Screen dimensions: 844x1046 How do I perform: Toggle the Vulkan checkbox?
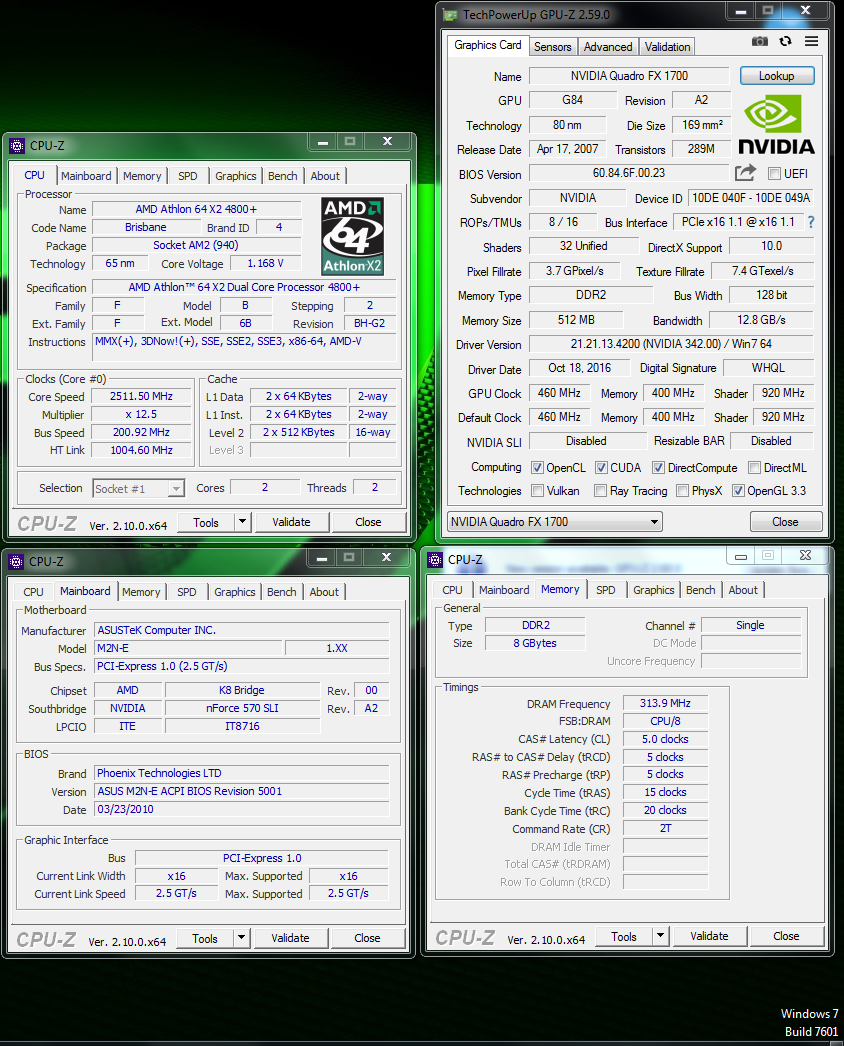tap(537, 491)
